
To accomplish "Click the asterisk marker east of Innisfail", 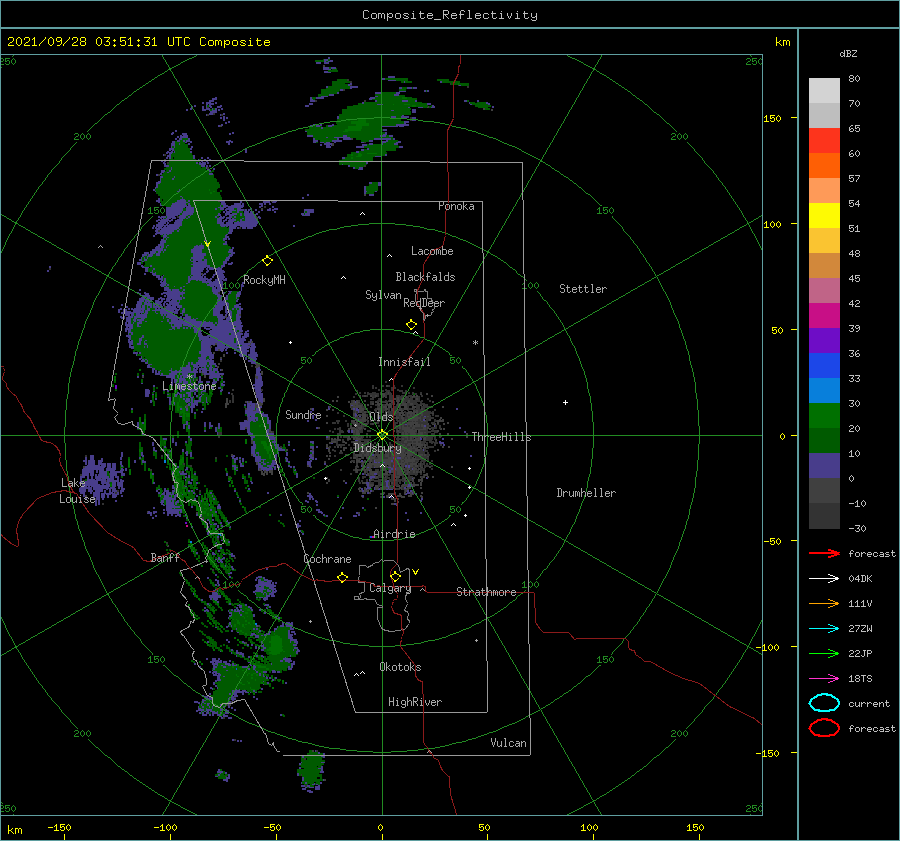I will point(475,343).
